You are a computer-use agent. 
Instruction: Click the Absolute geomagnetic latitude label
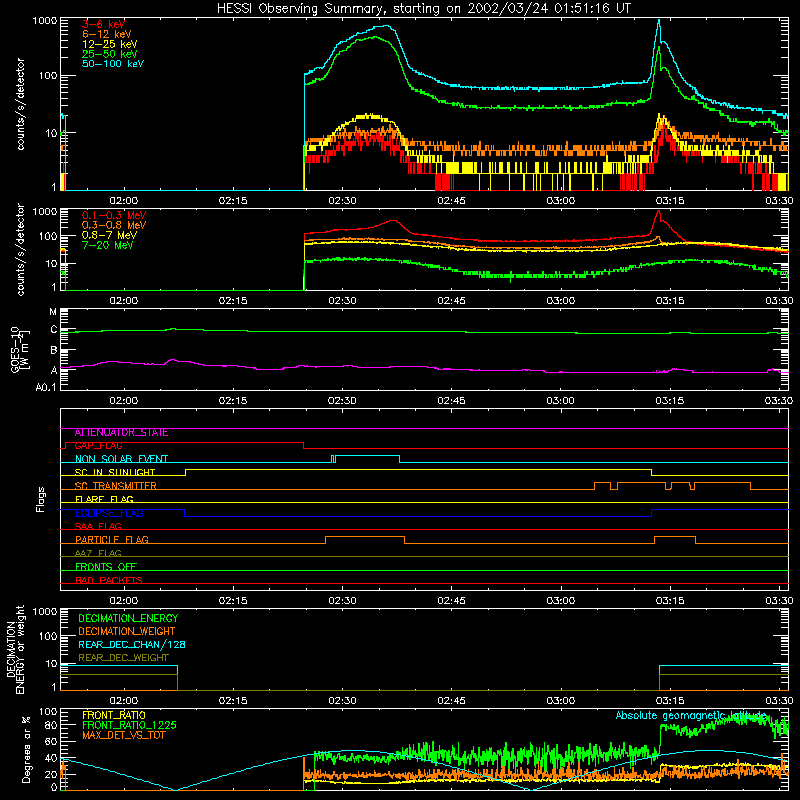tap(691, 716)
